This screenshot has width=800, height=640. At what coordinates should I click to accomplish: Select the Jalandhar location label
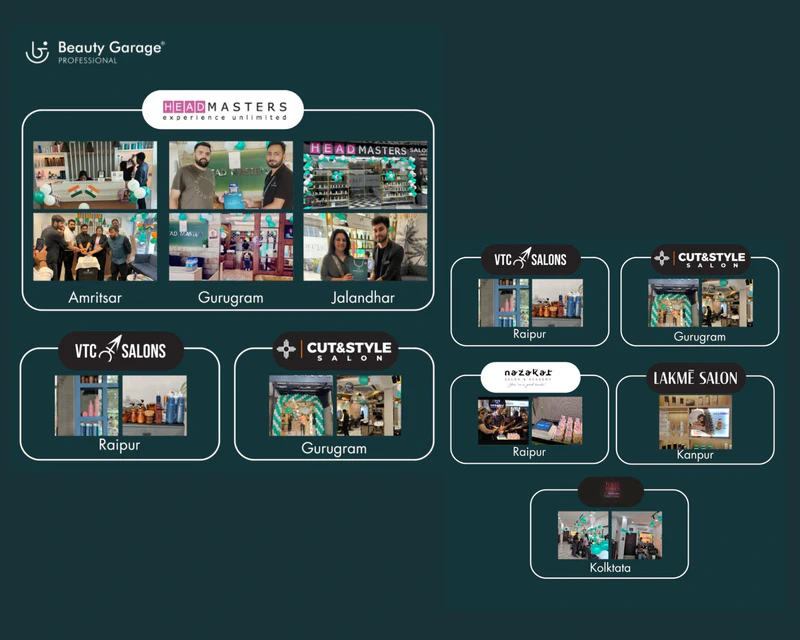(365, 297)
